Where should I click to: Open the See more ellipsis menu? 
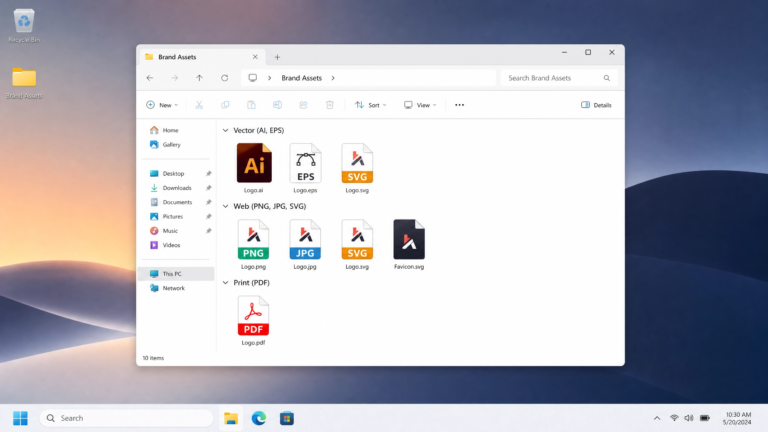pos(459,105)
